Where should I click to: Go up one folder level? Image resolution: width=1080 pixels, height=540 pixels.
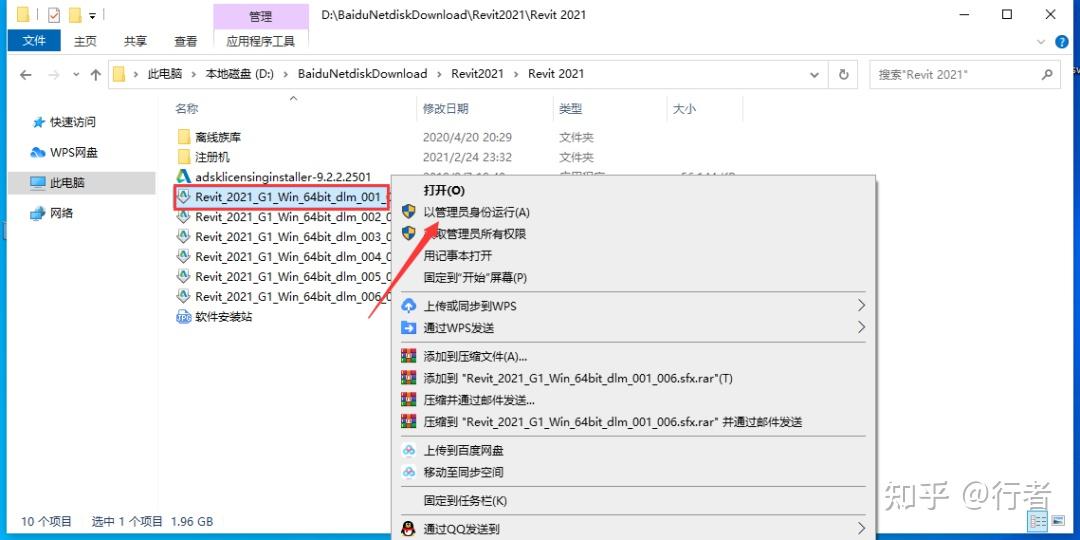(x=96, y=74)
